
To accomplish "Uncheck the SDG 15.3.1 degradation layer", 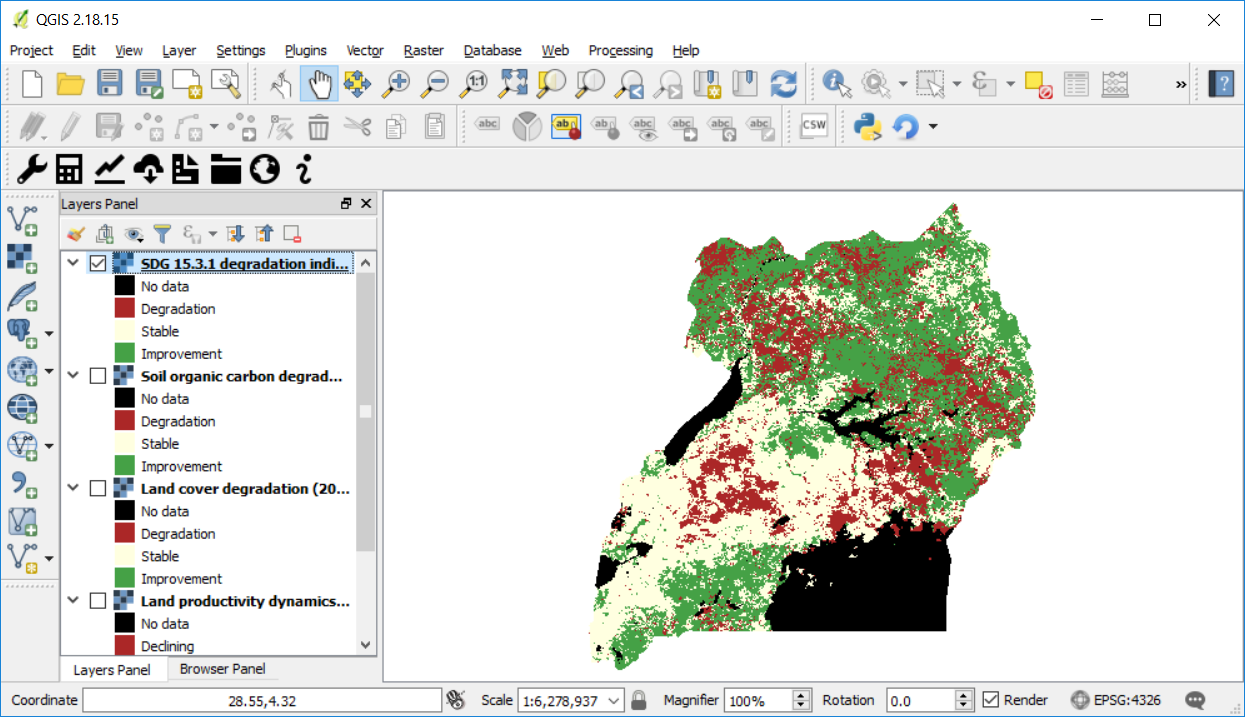I will click(98, 264).
